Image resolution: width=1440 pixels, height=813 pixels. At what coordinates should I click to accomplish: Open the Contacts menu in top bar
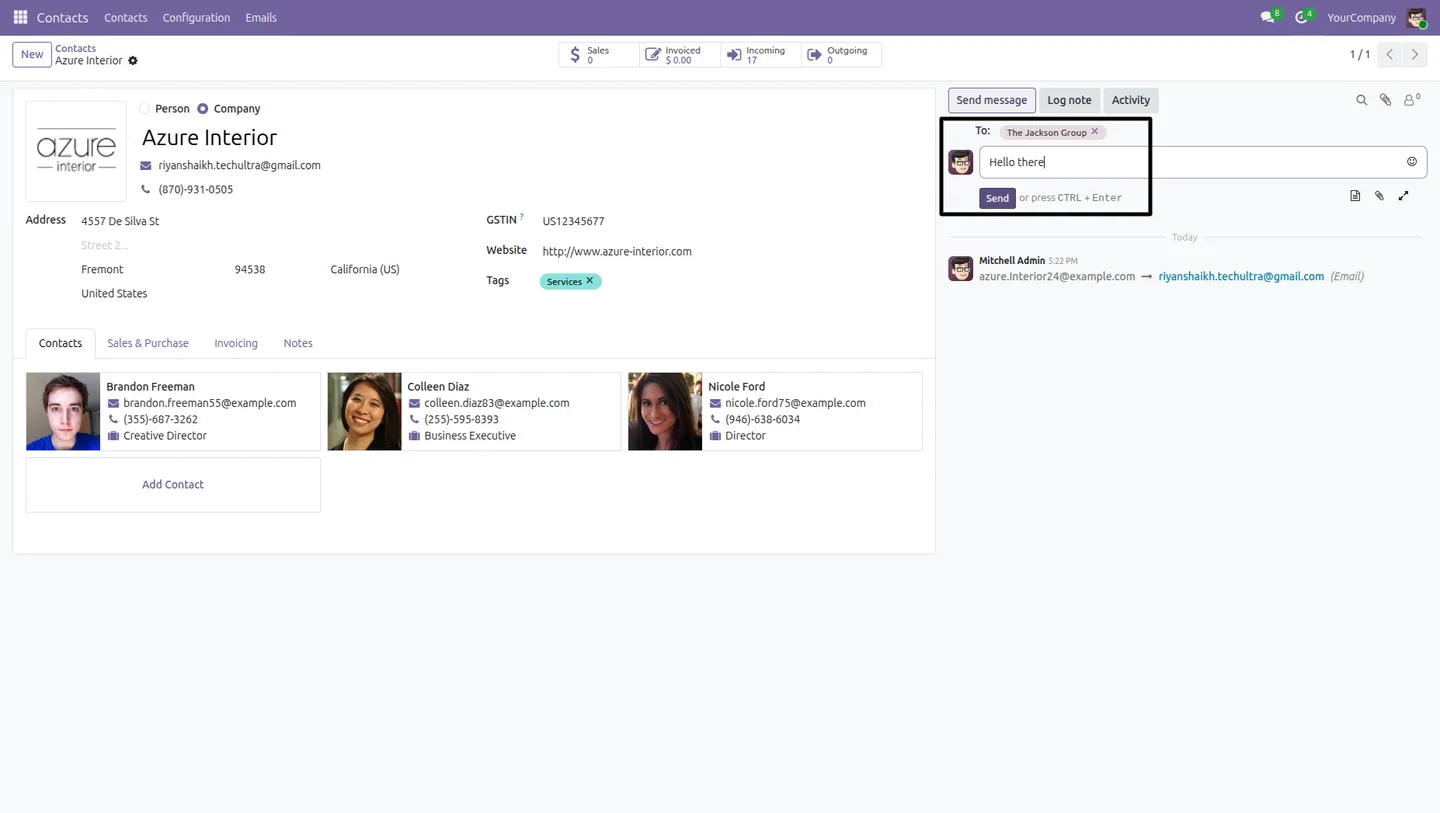[126, 17]
